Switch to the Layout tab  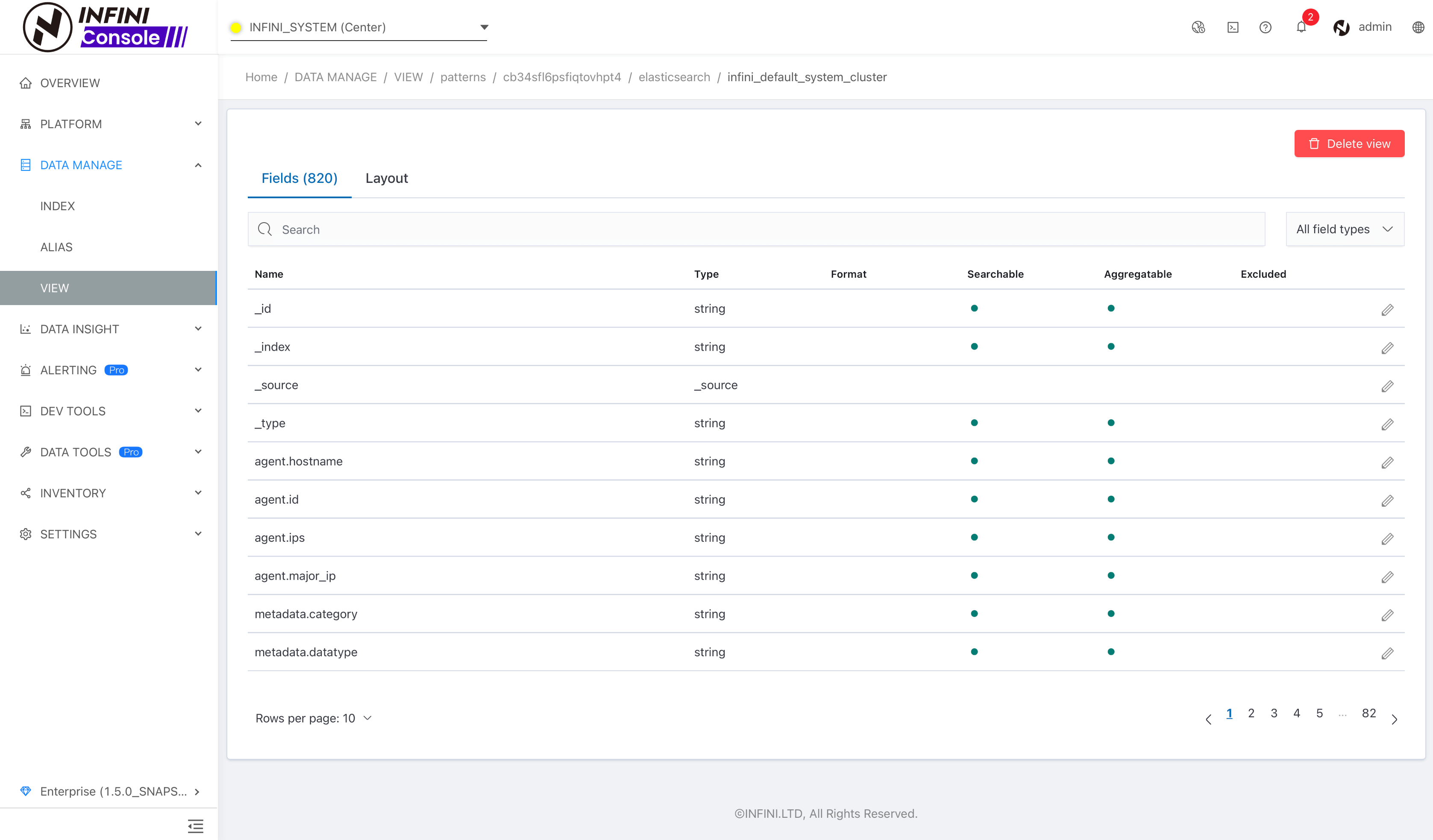pyautogui.click(x=387, y=178)
